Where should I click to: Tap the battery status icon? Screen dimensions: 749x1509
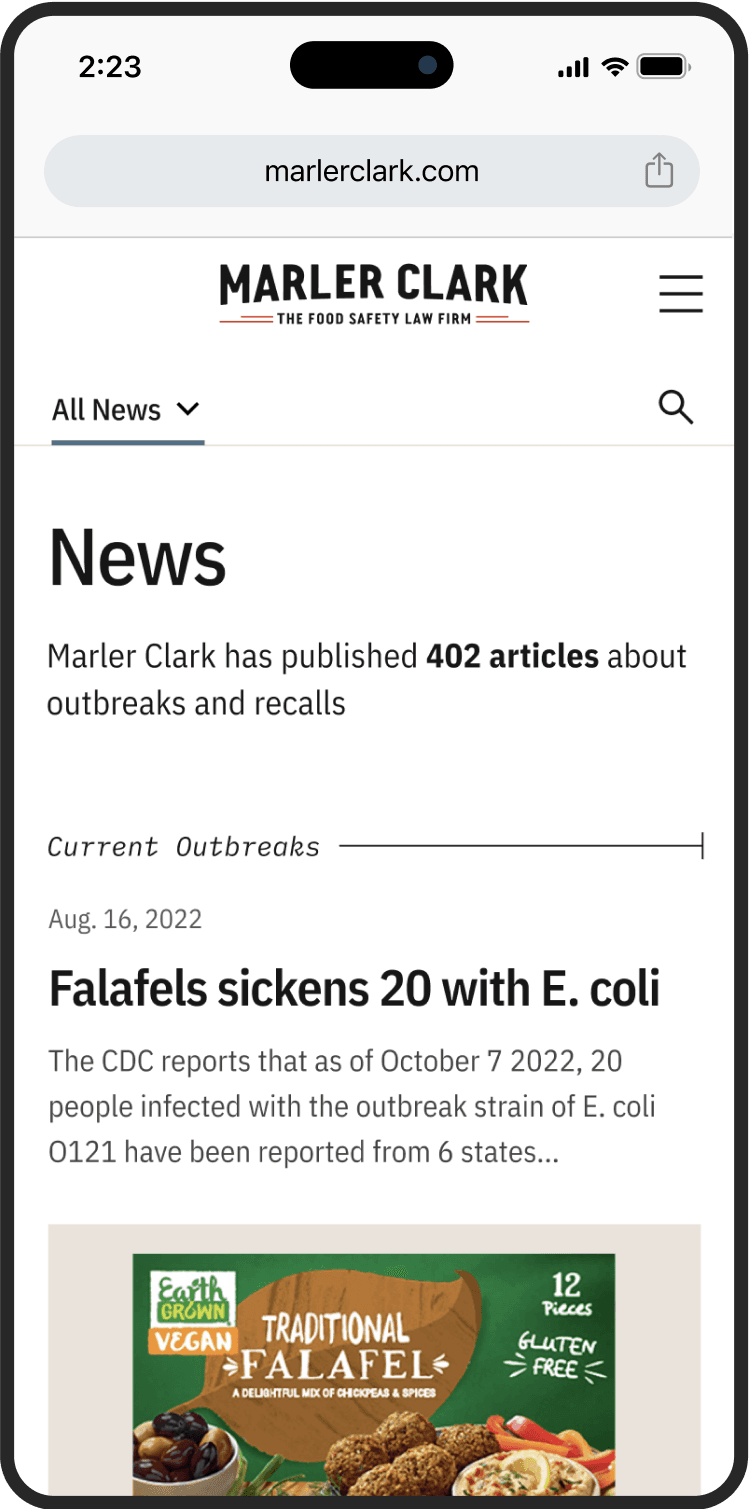pos(663,67)
